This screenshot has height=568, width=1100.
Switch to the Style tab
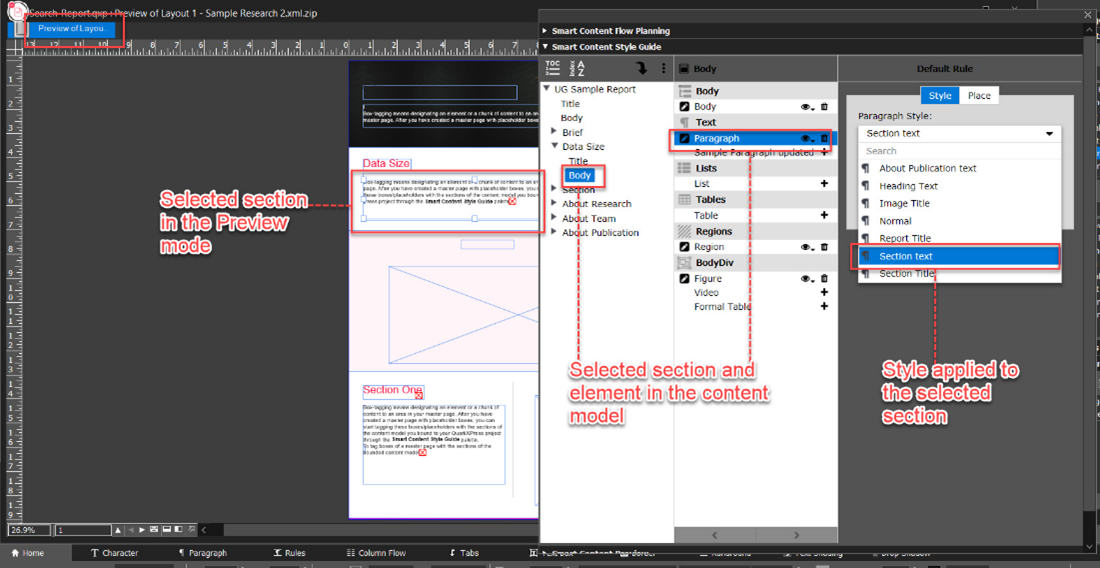click(939, 95)
